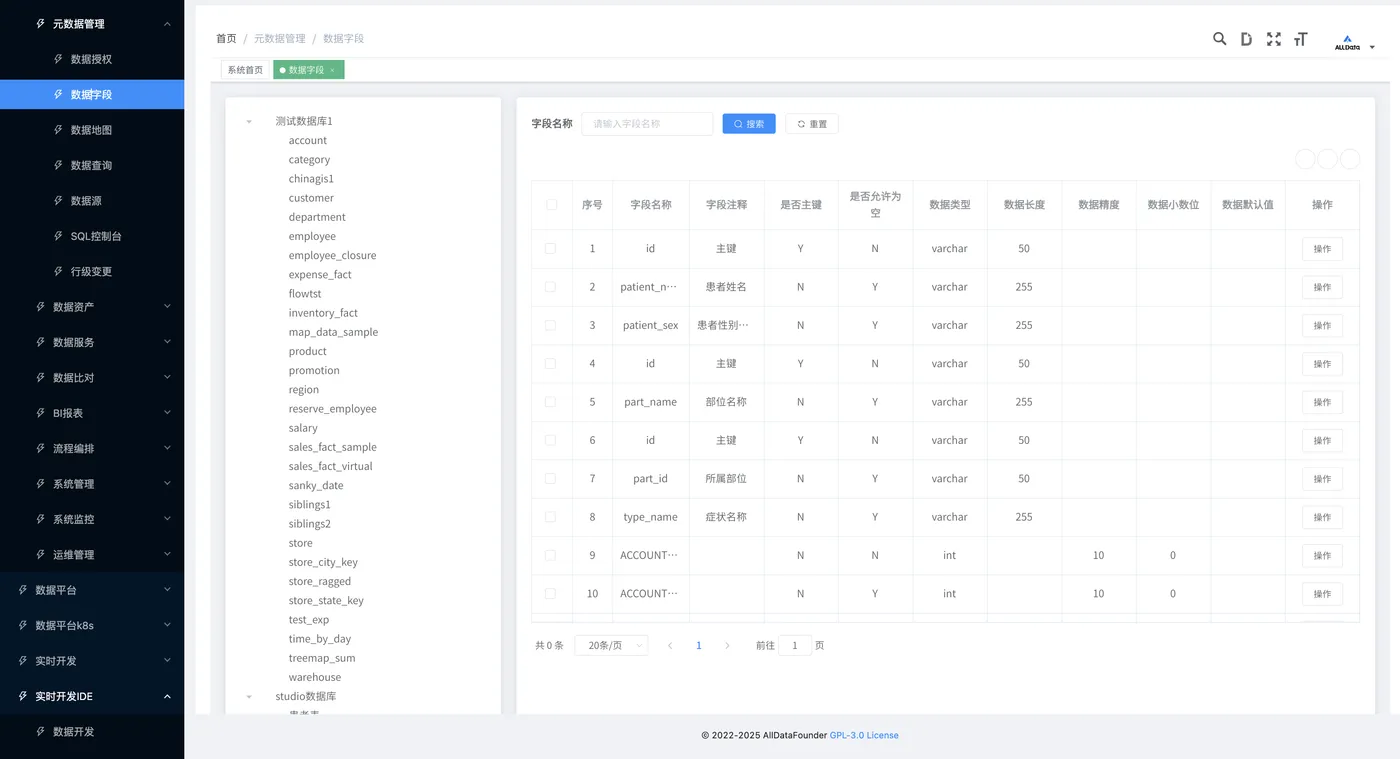Focus the 字段名称 search input field
This screenshot has height=759, width=1400.
647,124
